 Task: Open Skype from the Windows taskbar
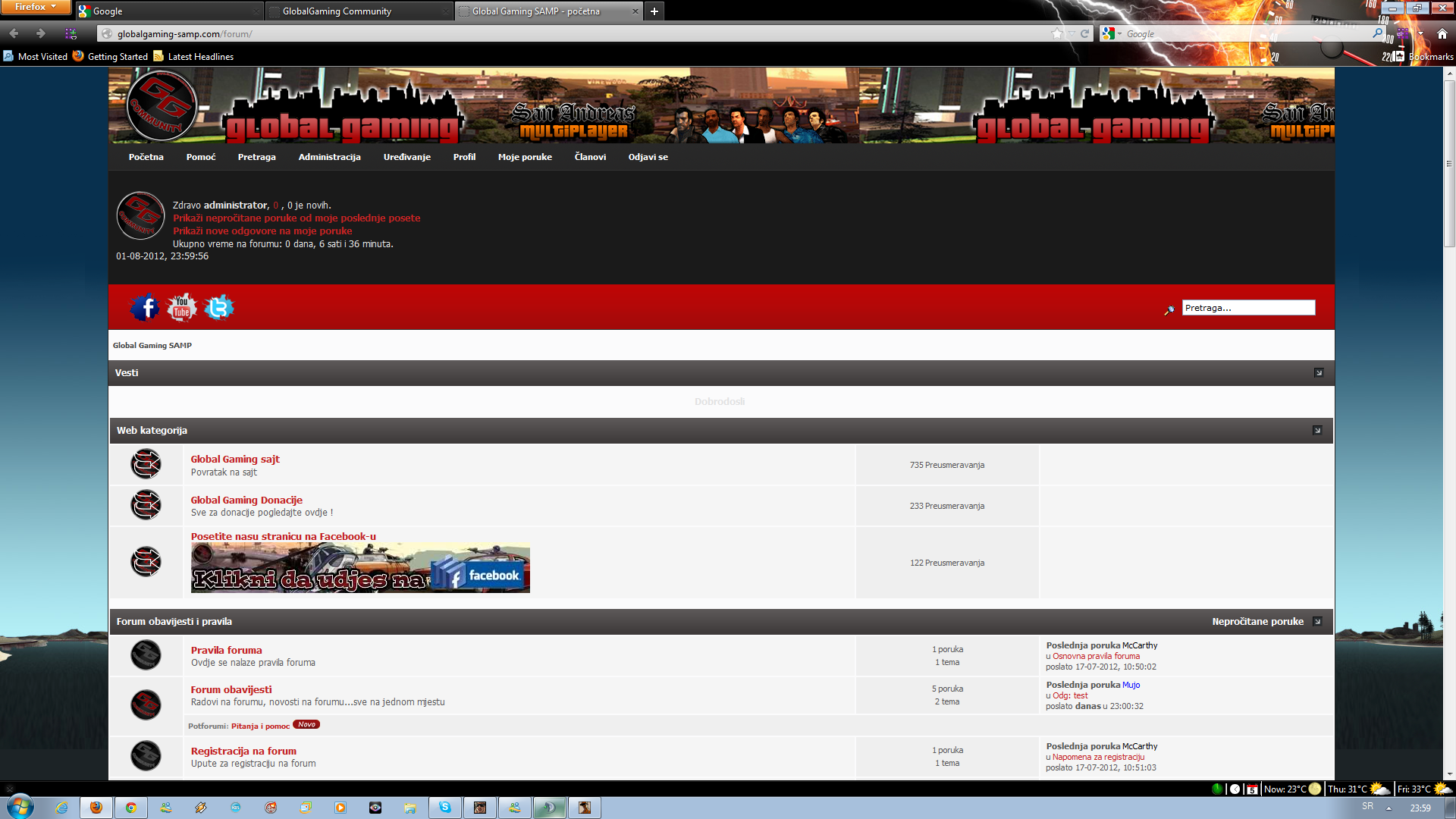coord(445,808)
